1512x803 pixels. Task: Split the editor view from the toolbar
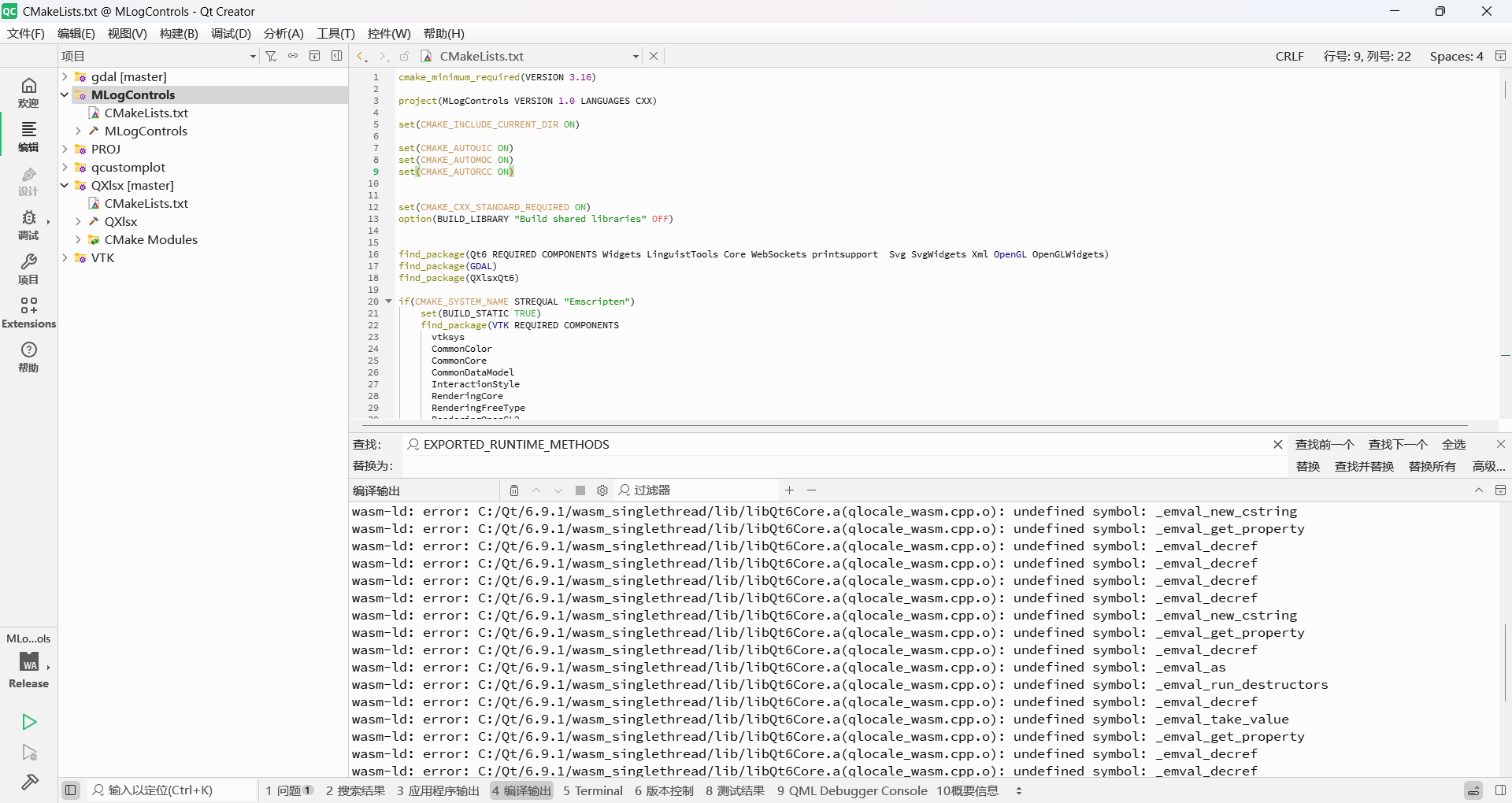(x=1500, y=56)
